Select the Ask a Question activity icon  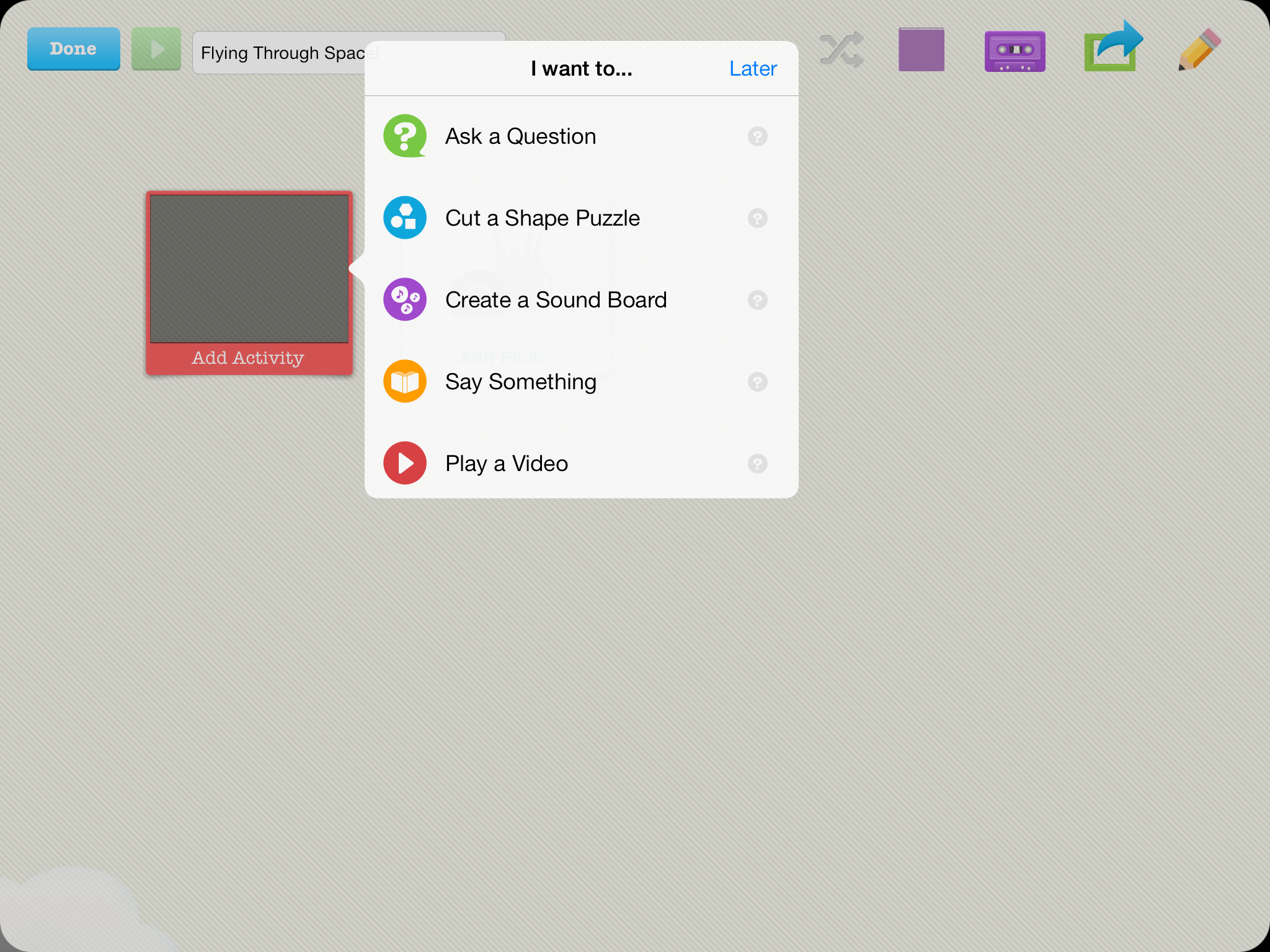(404, 136)
